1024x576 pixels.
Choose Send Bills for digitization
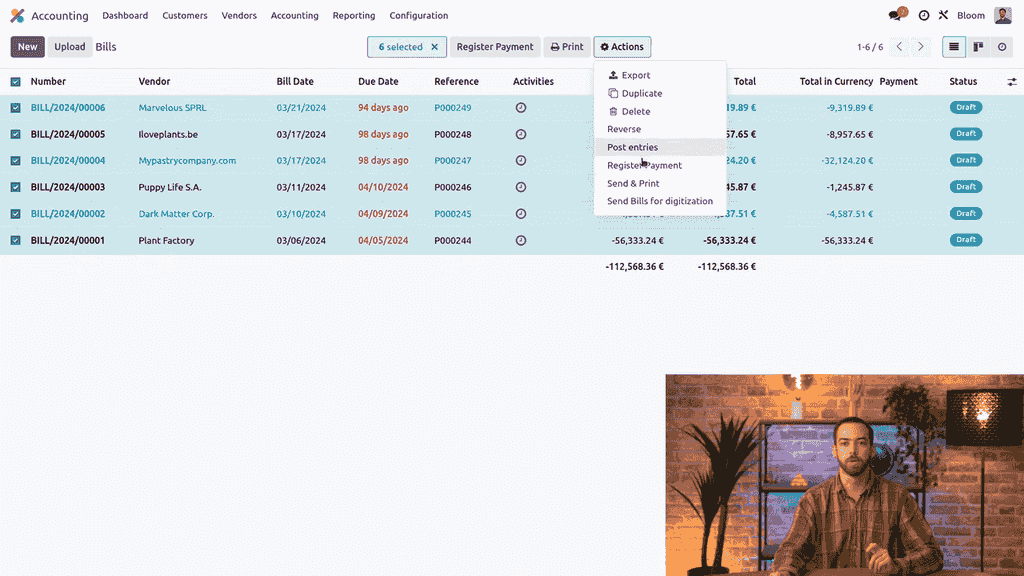point(659,201)
